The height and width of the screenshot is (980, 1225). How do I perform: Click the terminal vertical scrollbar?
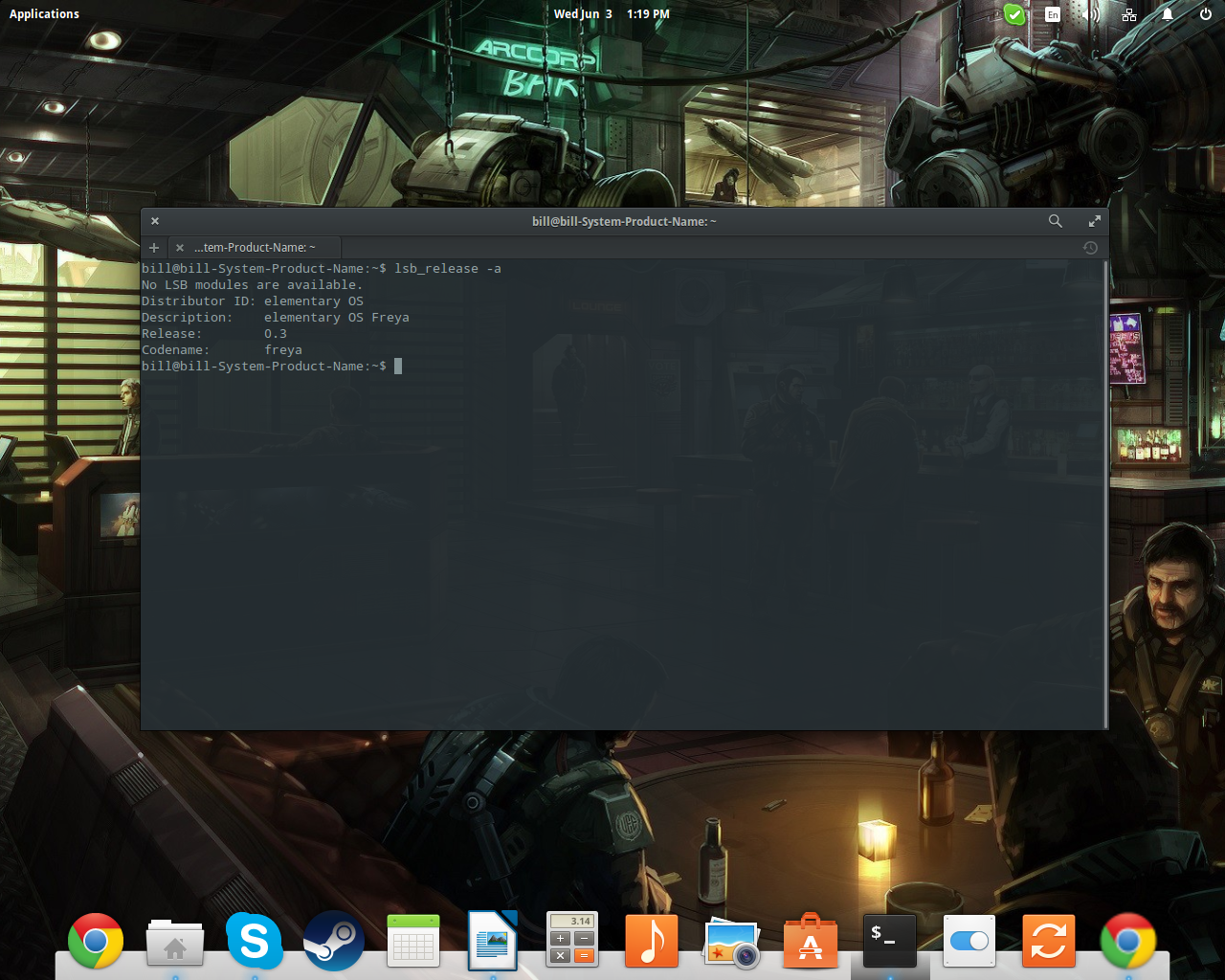(1105, 493)
